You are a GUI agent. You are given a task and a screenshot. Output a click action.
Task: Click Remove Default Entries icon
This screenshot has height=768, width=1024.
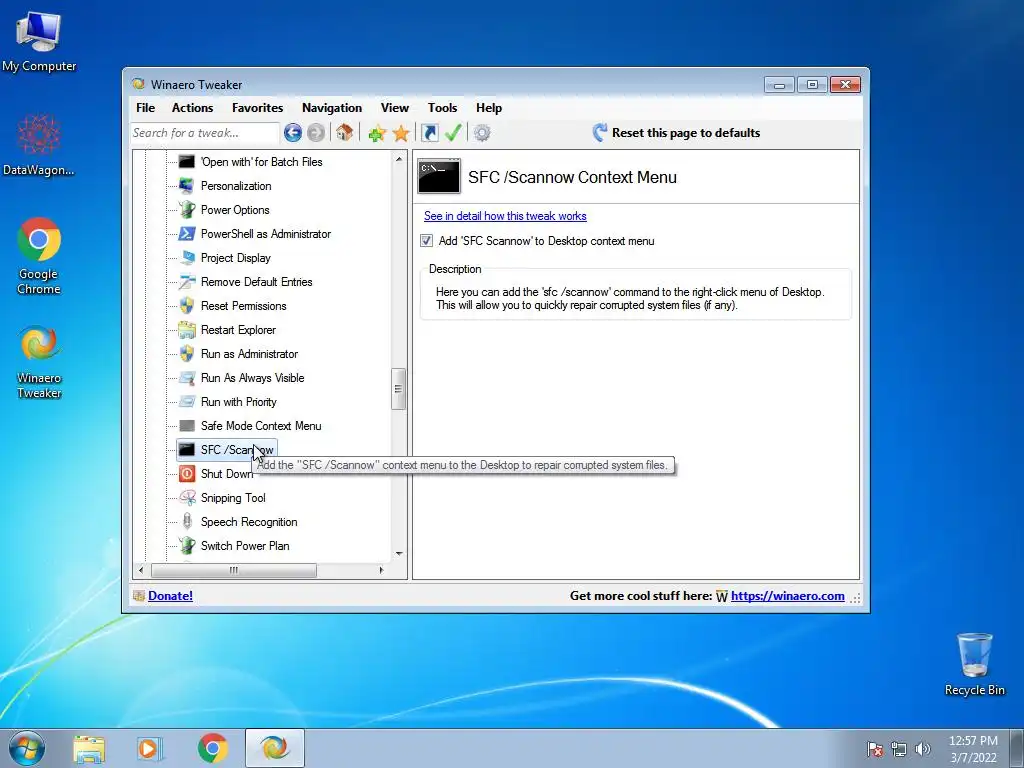tap(187, 281)
